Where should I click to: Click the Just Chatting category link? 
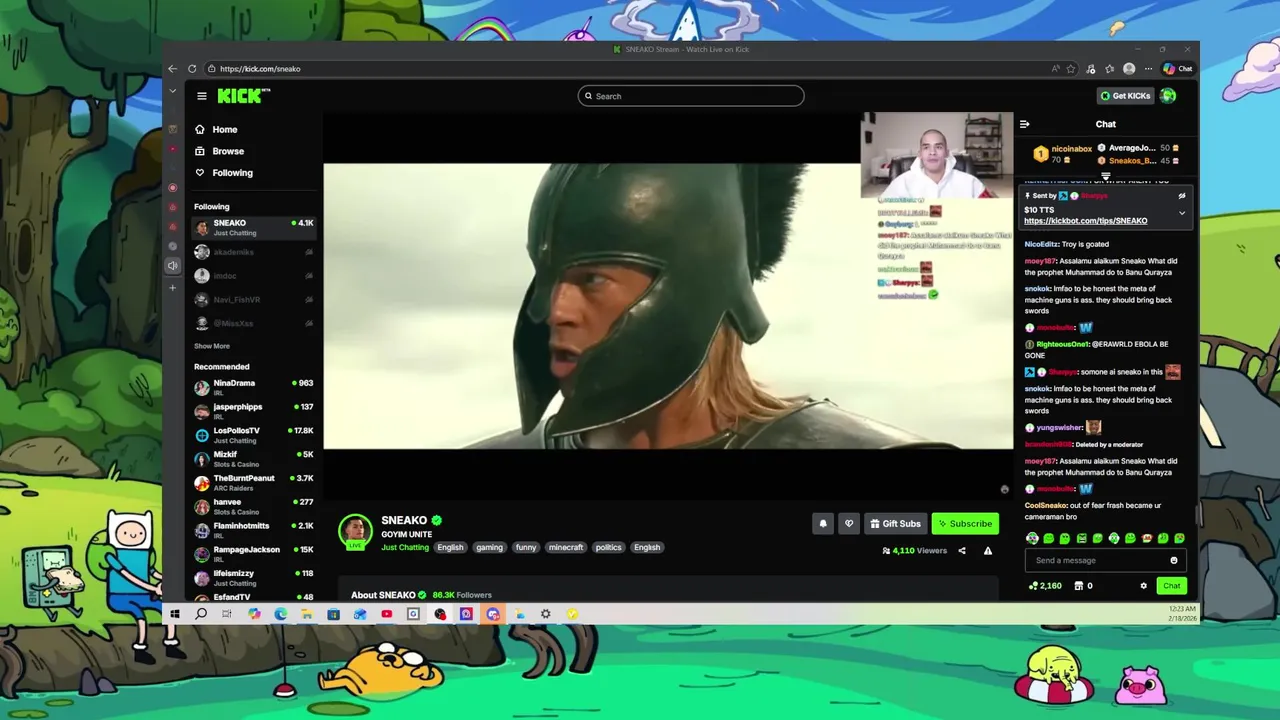point(405,547)
